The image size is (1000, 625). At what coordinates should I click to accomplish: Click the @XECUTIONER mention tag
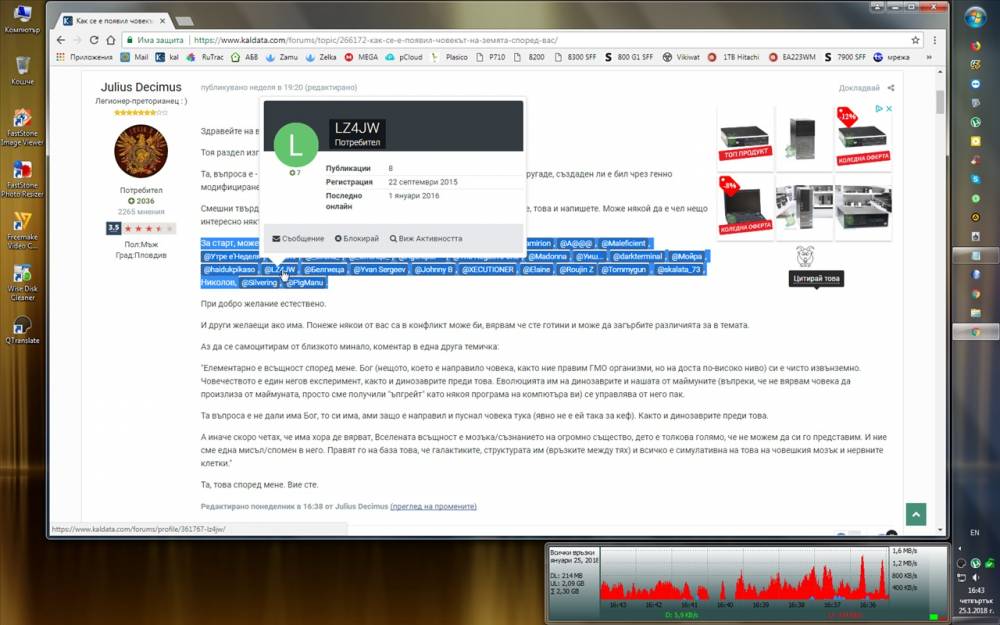coord(488,269)
